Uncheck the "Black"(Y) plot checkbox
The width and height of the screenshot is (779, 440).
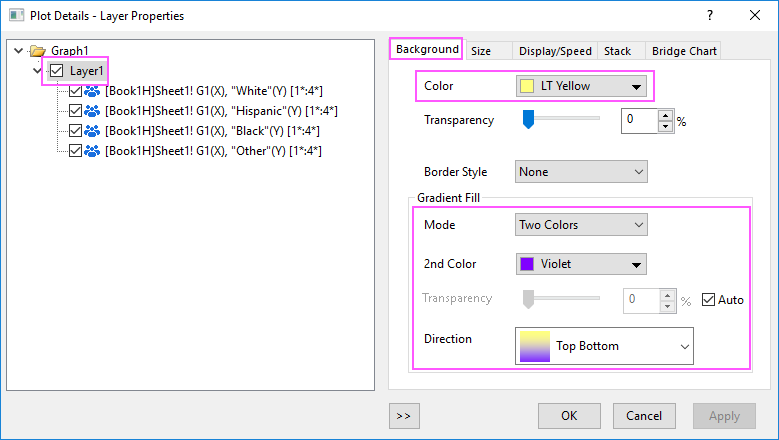(x=76, y=131)
